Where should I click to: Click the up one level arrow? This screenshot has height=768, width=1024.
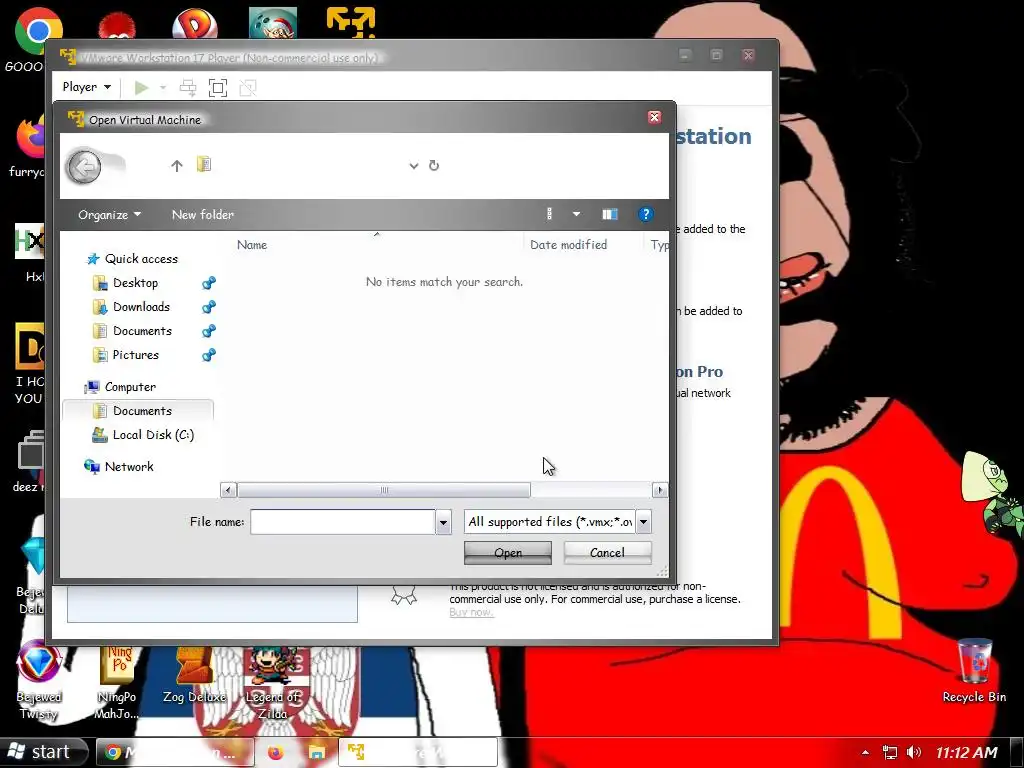(177, 166)
